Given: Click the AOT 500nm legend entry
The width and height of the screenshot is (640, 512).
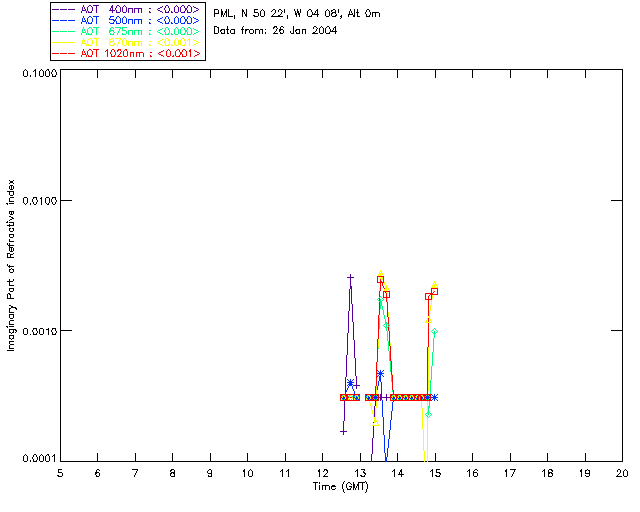Looking at the screenshot, I should pos(127,20).
